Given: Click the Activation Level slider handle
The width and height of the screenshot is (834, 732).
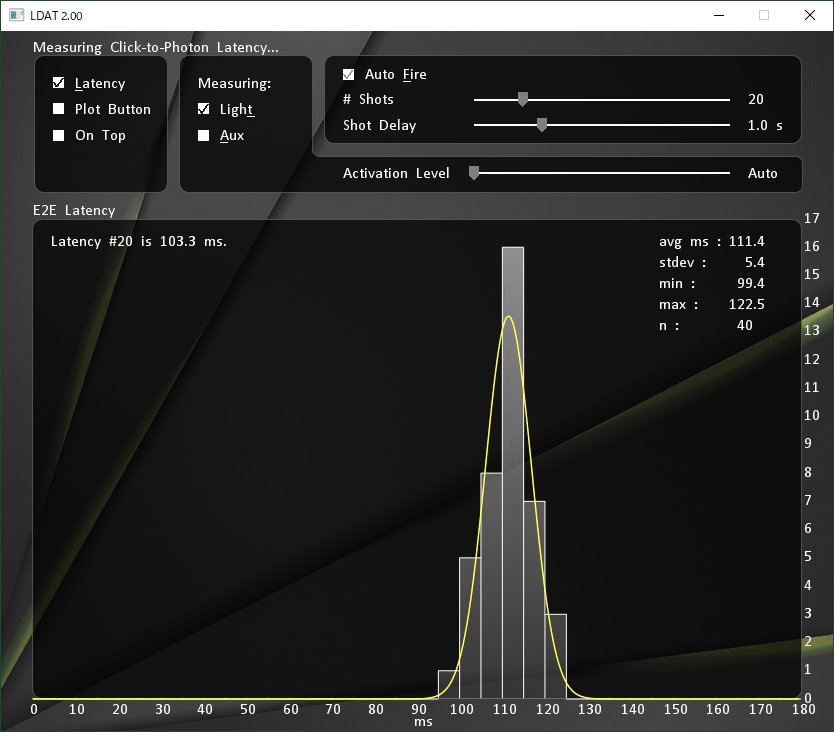Looking at the screenshot, I should (475, 173).
